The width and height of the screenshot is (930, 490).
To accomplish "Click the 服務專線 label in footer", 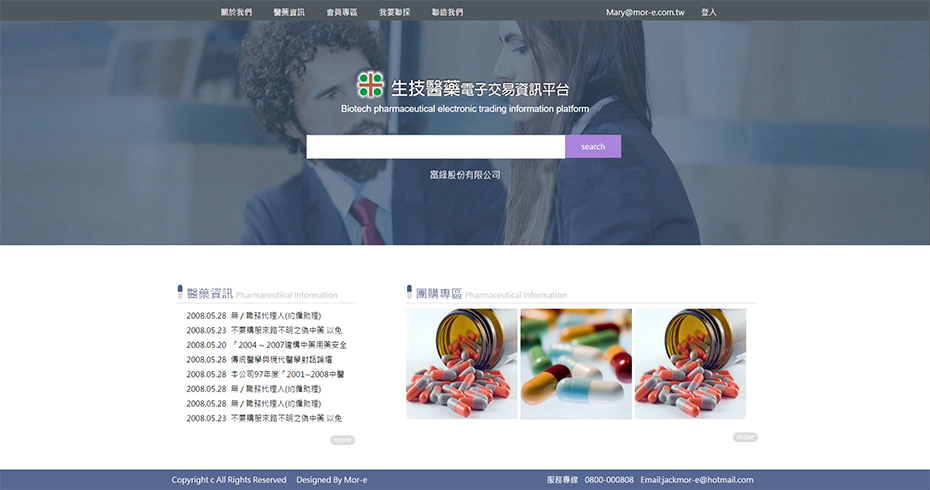I will point(562,480).
